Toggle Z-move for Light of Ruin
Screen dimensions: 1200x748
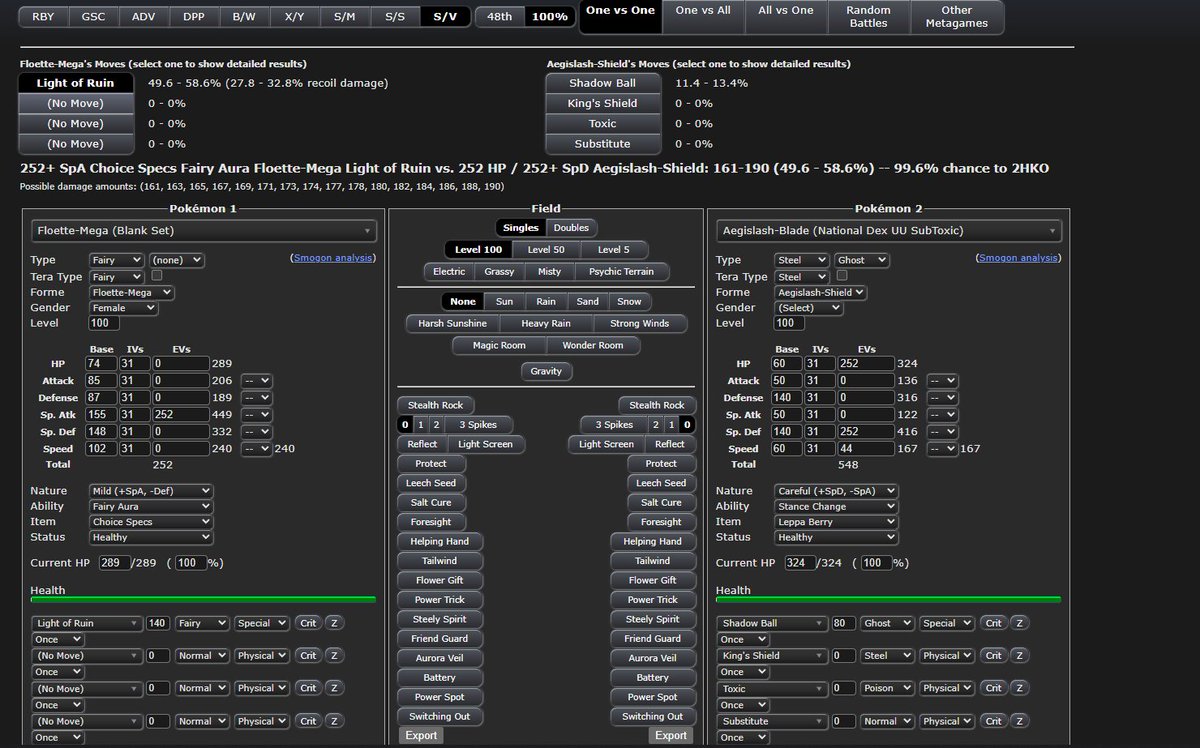point(335,623)
